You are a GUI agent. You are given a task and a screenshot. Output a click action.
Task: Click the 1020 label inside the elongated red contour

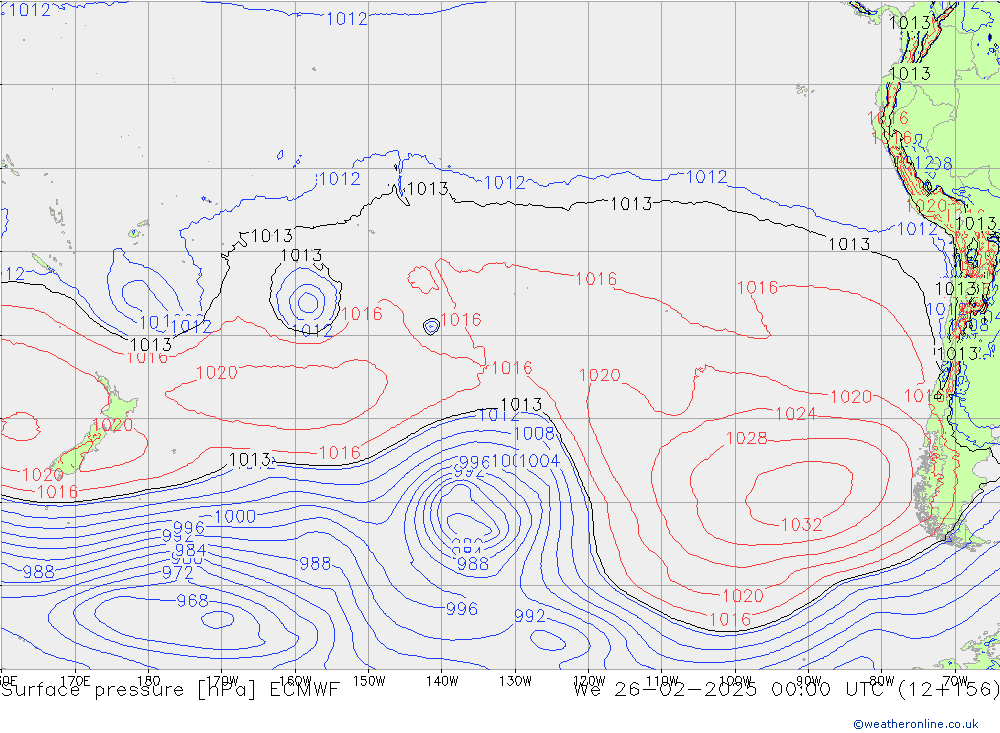(217, 373)
